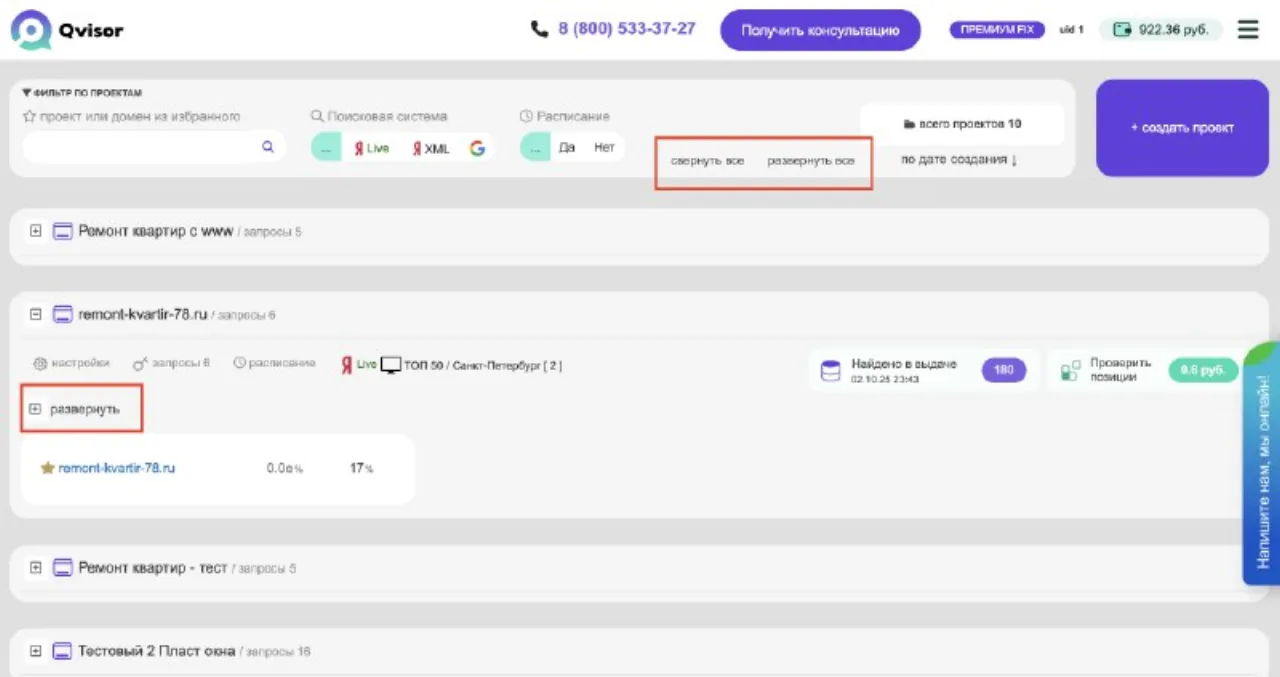Click the star icon beside remont-kvartir-78.ru domain
Viewport: 1280px width, 677px height.
[x=47, y=468]
